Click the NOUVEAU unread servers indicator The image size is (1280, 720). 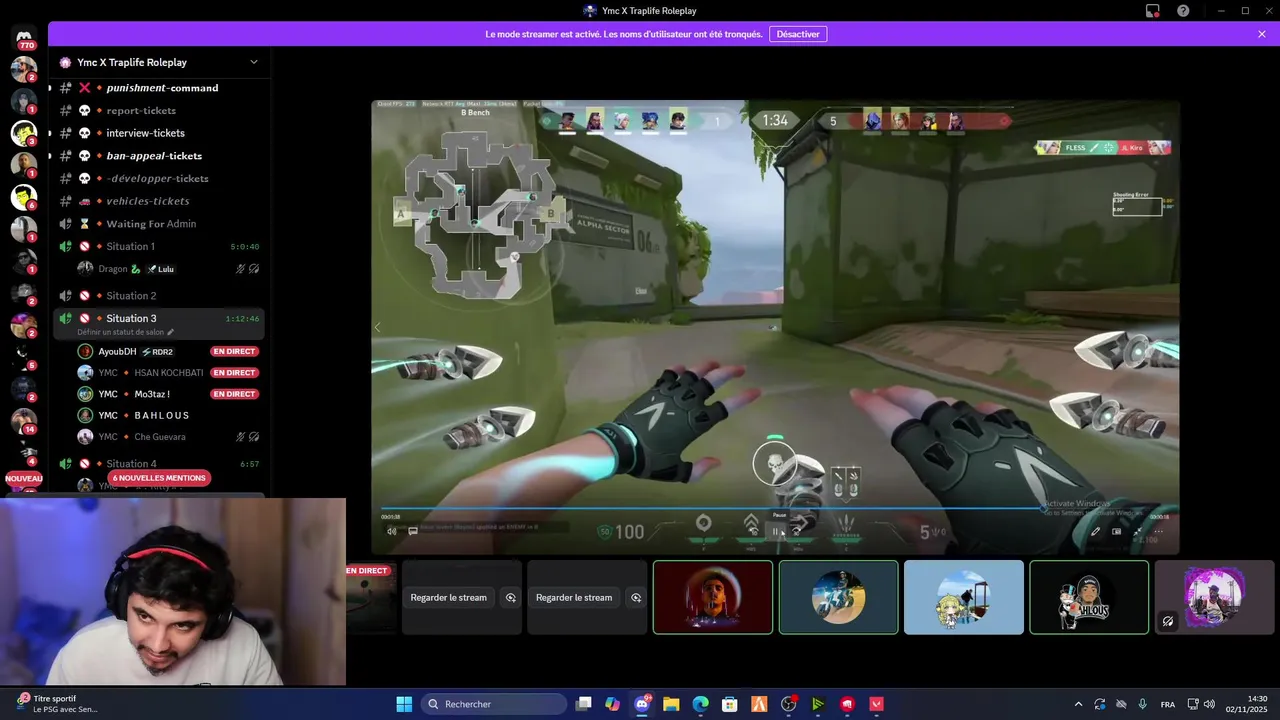tap(24, 479)
